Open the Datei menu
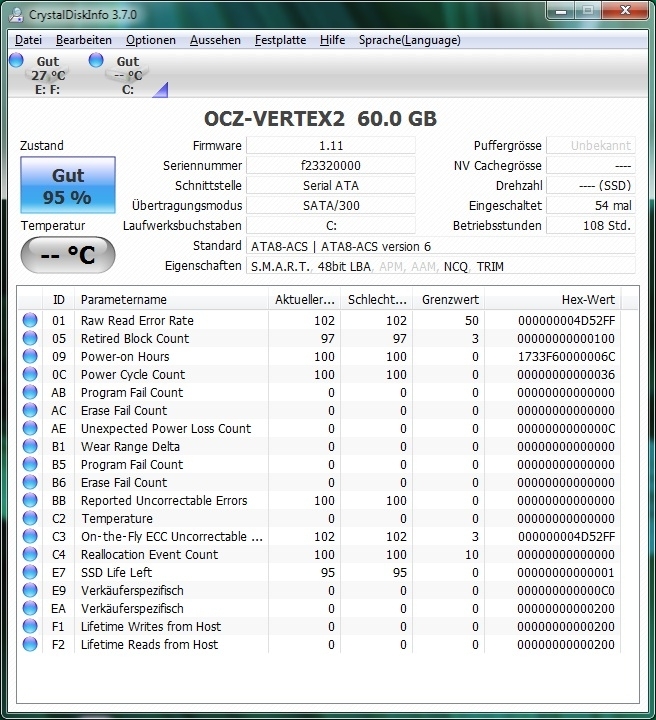This screenshot has width=656, height=720. pyautogui.click(x=28, y=40)
